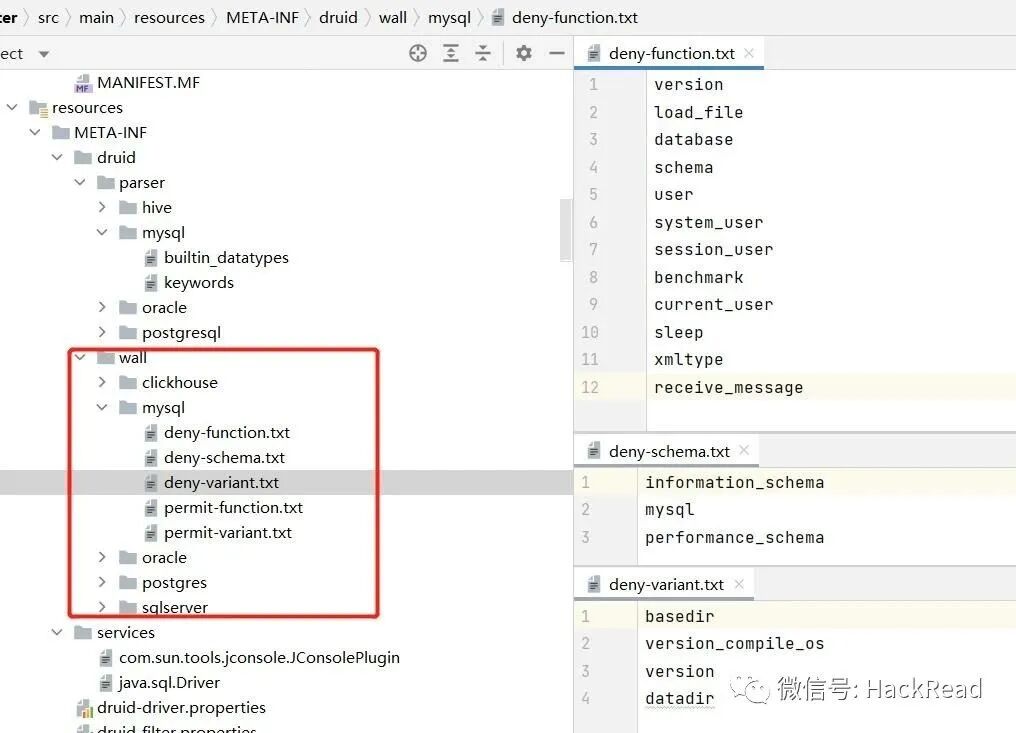Image resolution: width=1016 pixels, height=733 pixels.
Task: Click the keywords file icon
Action: pos(150,283)
